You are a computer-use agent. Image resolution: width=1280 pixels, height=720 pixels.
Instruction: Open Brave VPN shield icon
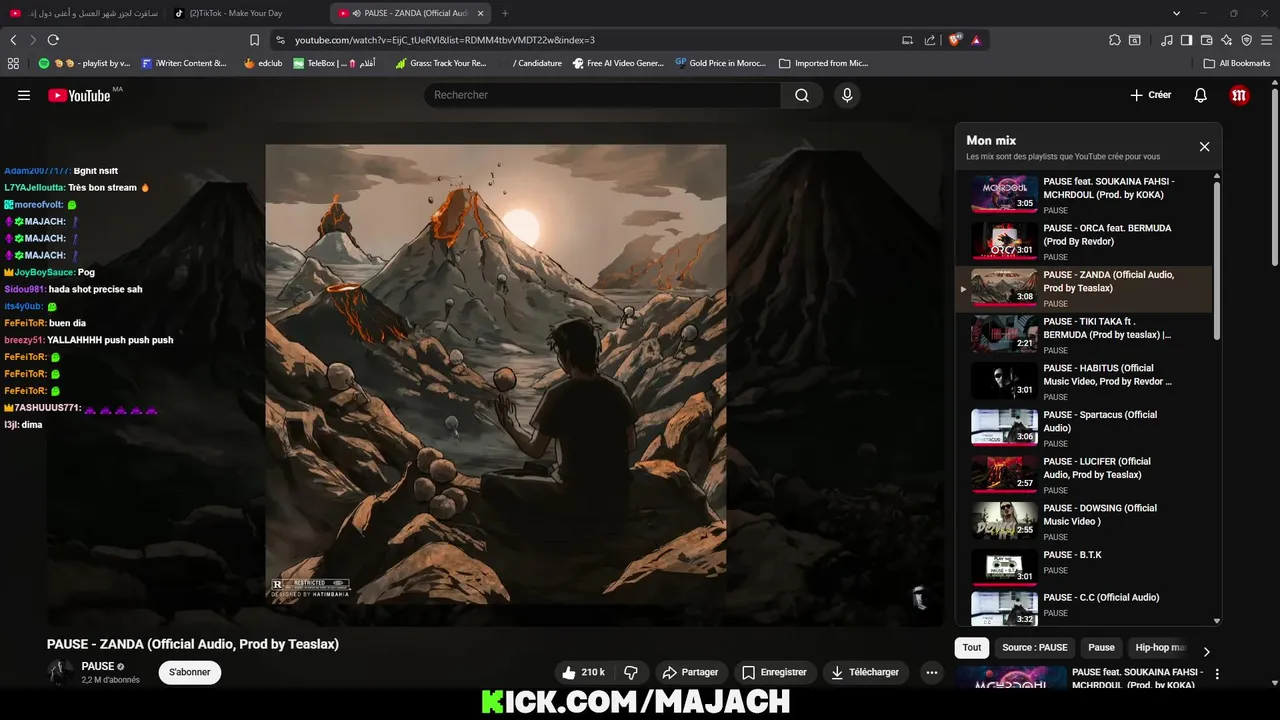click(x=1246, y=40)
